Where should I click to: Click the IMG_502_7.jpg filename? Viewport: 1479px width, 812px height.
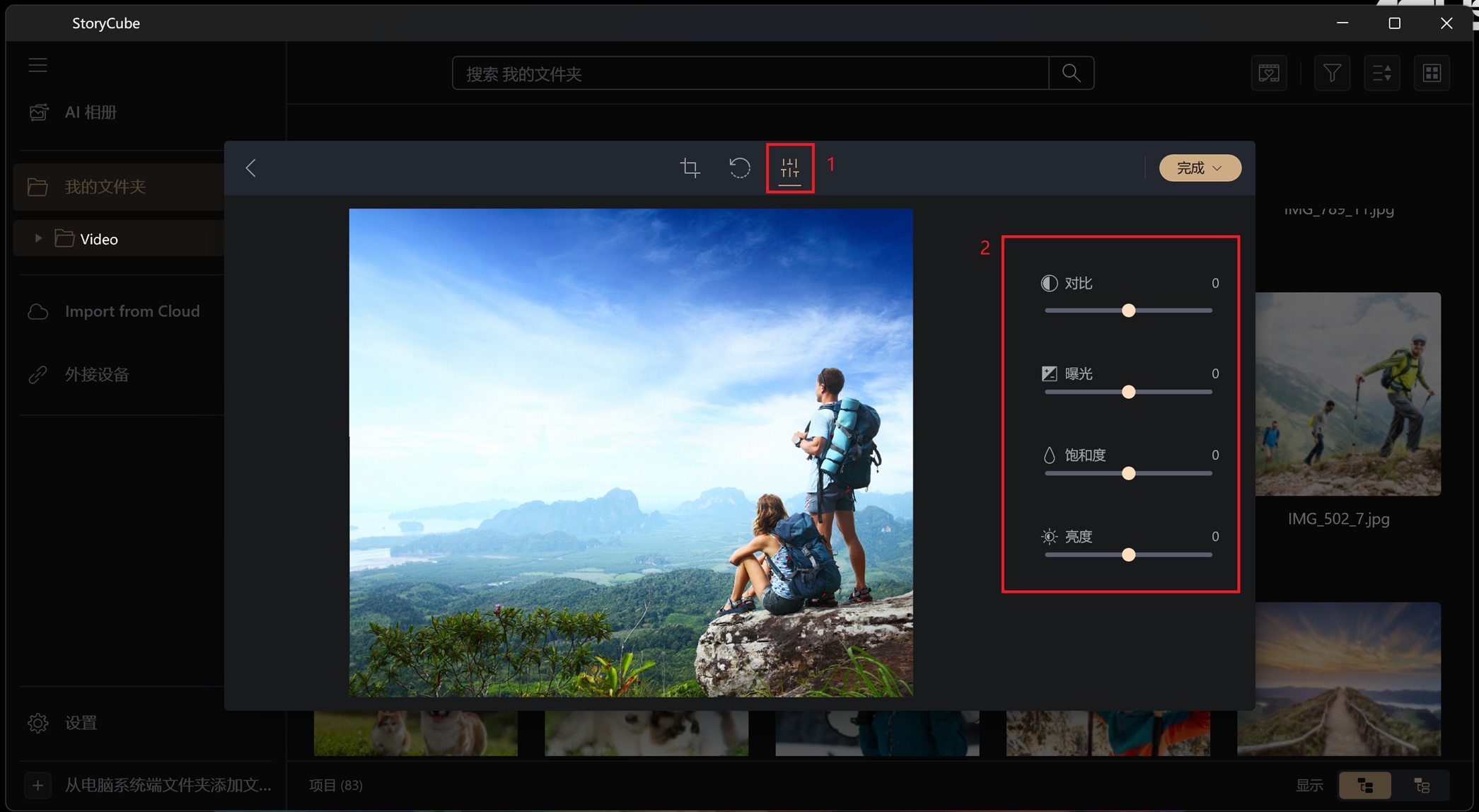point(1338,519)
